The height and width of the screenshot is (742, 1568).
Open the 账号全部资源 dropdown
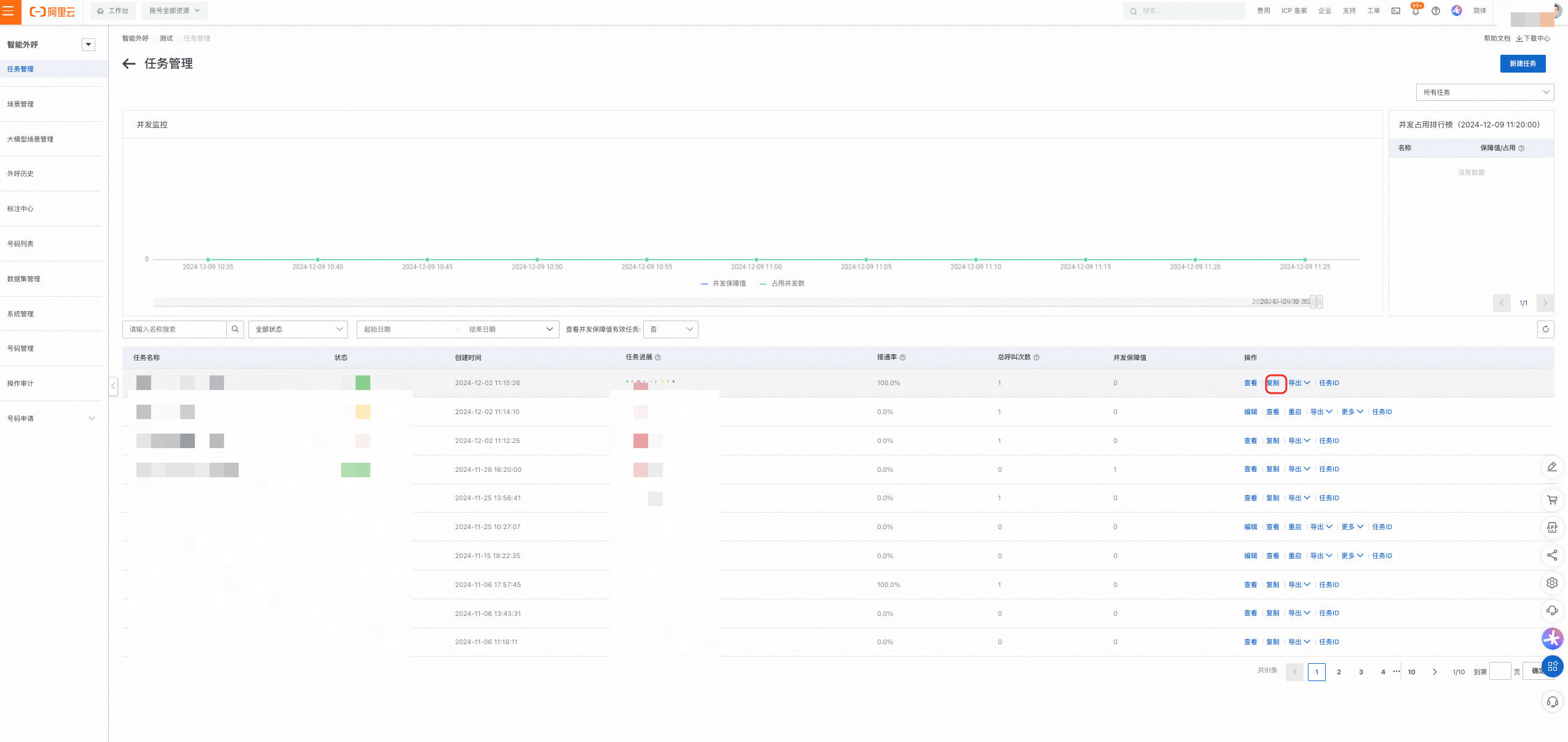(175, 10)
